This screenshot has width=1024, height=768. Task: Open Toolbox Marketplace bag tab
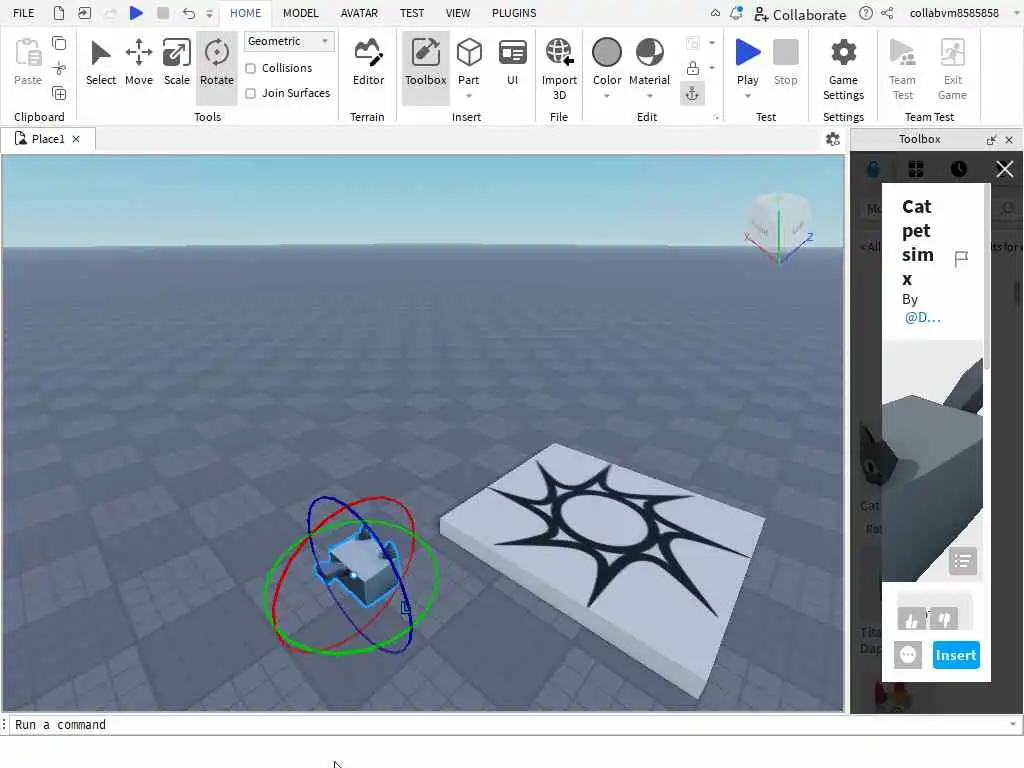click(872, 169)
